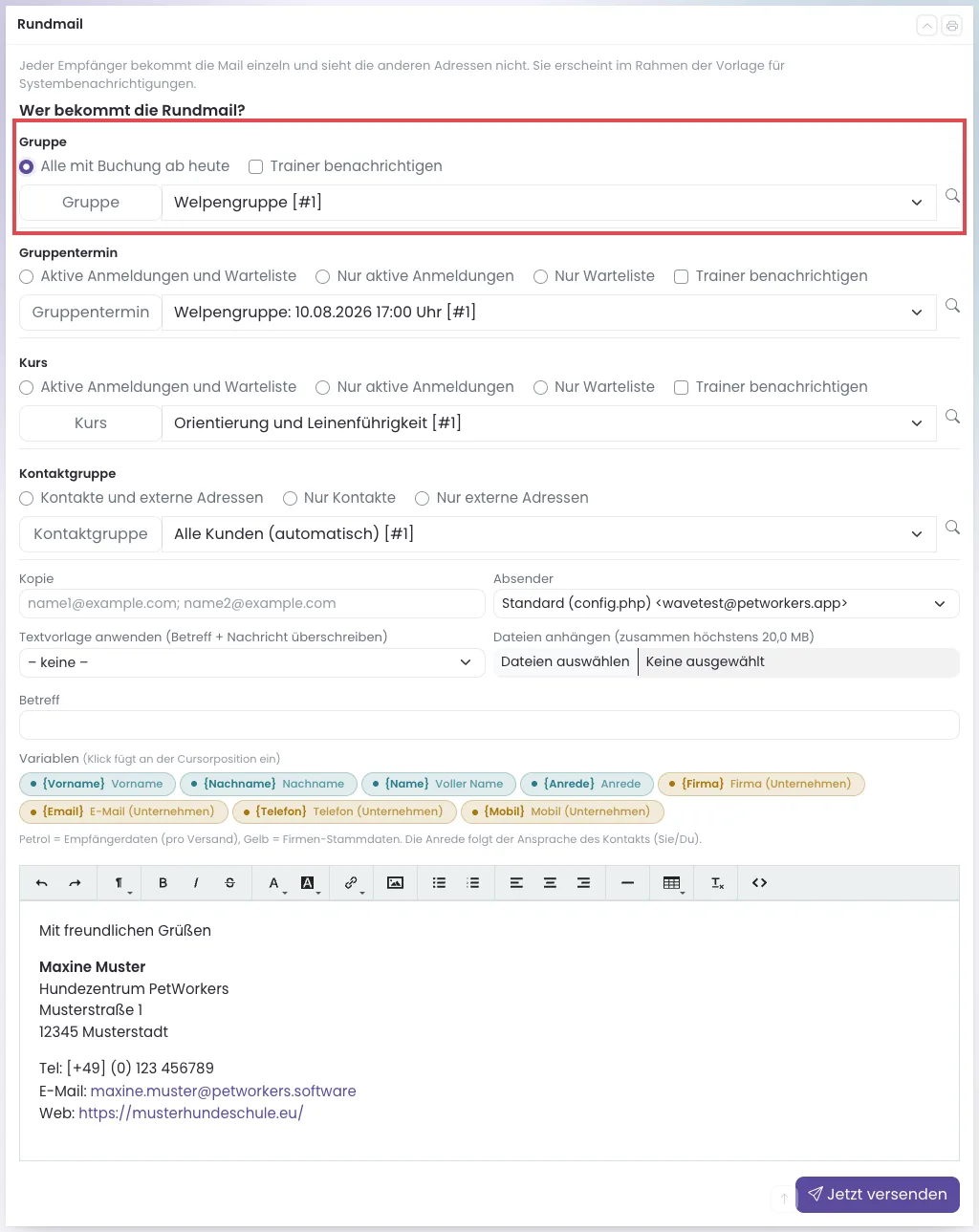Open the paragraph format menu in editor toolbar
The width and height of the screenshot is (979, 1232).
[120, 883]
